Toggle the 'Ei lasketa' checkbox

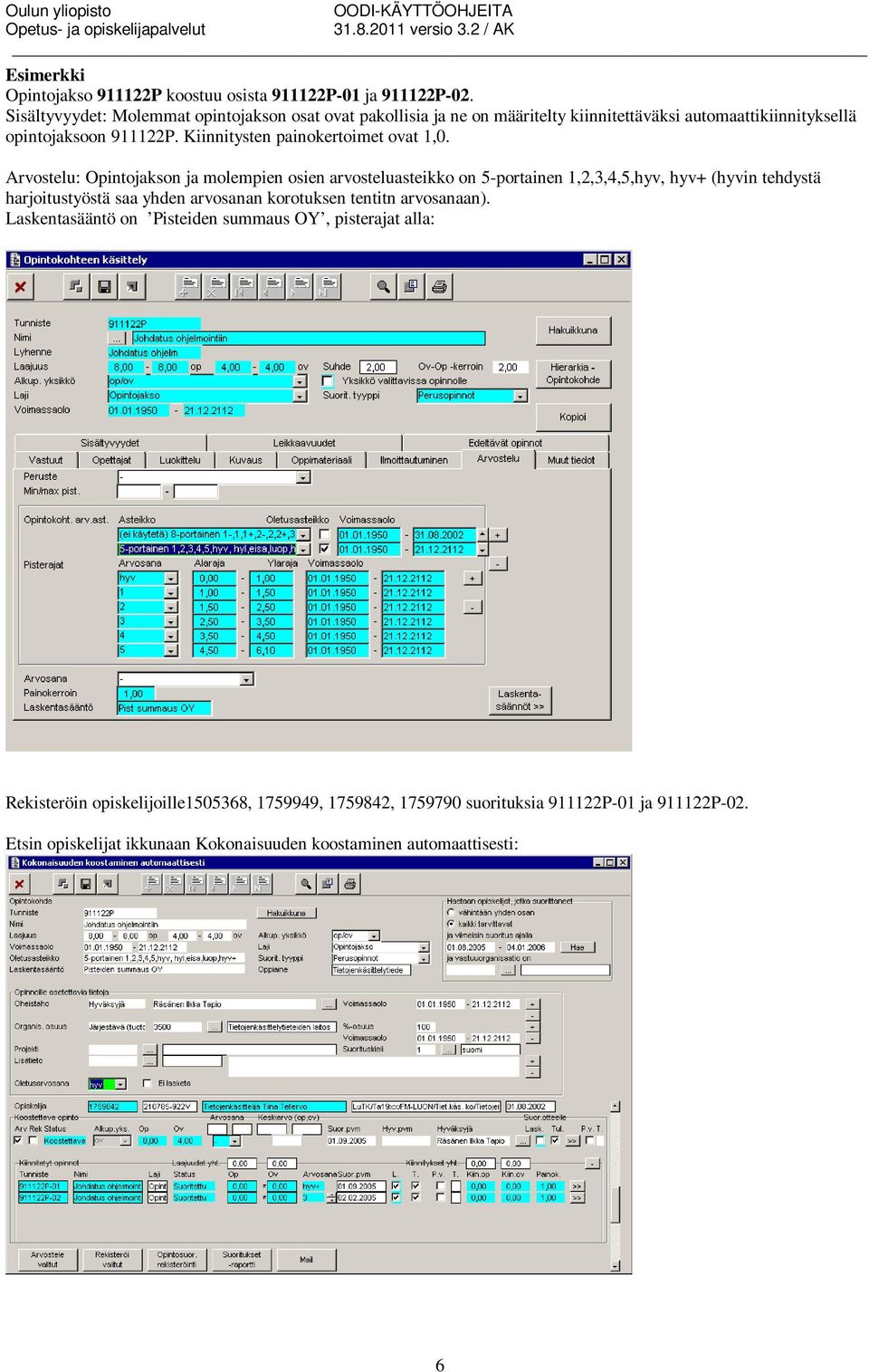(x=148, y=1083)
